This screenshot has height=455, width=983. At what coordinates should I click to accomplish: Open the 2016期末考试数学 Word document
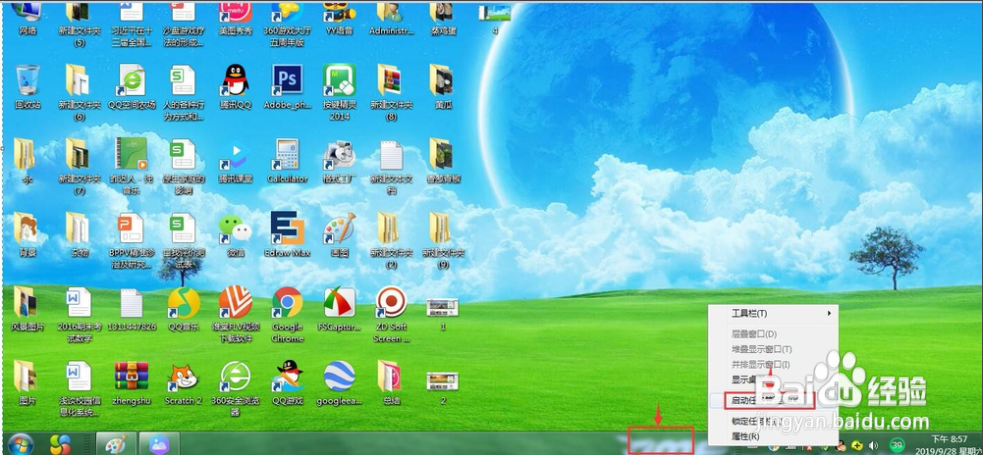click(80, 315)
